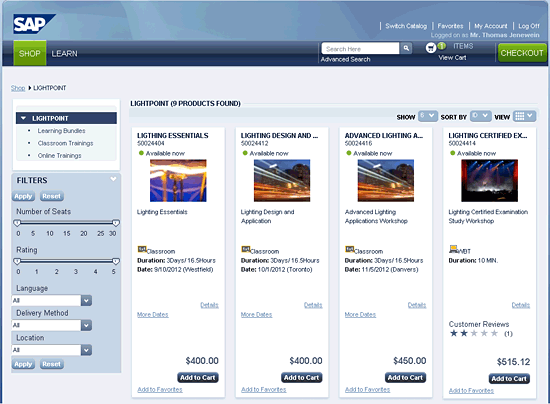Open the Location dropdown
550x404 pixels.
tap(86, 350)
